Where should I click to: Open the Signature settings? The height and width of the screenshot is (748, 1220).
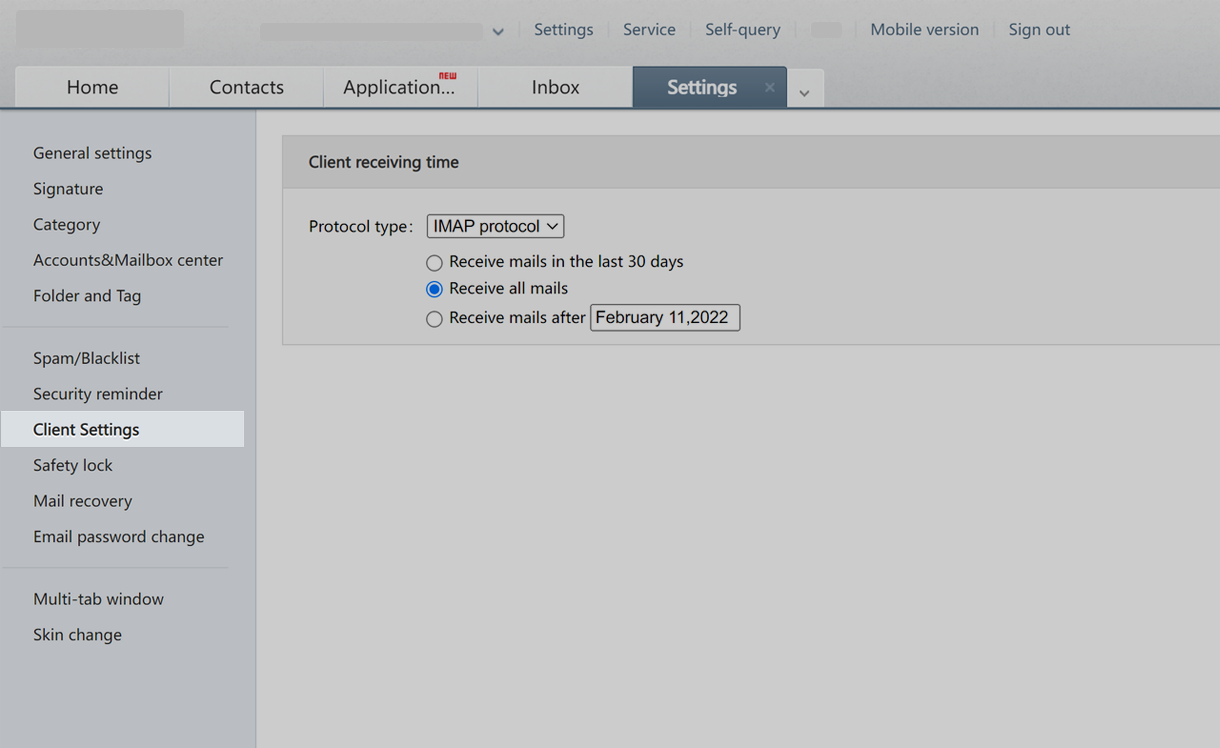click(x=68, y=188)
